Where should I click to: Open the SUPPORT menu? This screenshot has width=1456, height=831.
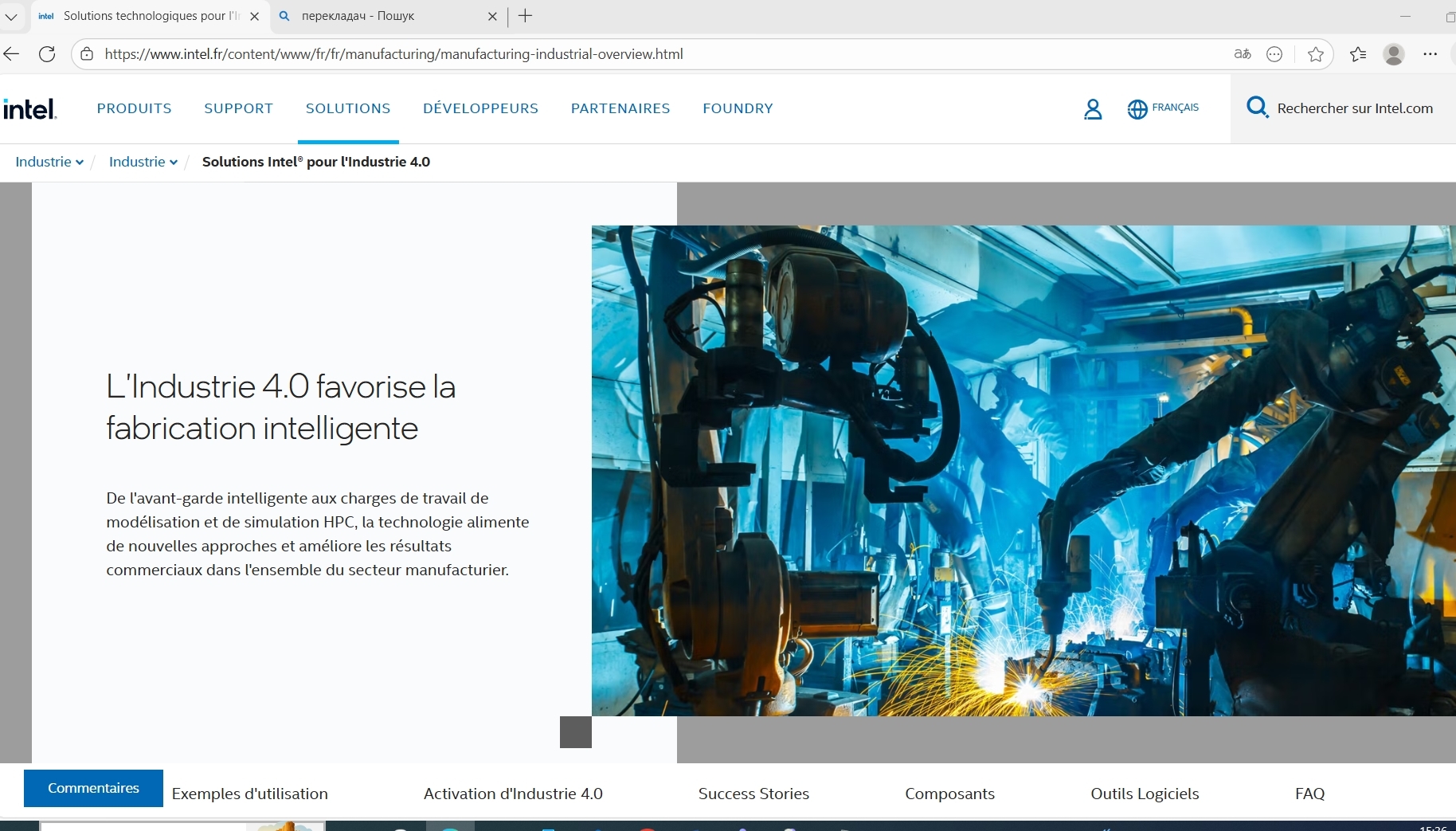238,108
